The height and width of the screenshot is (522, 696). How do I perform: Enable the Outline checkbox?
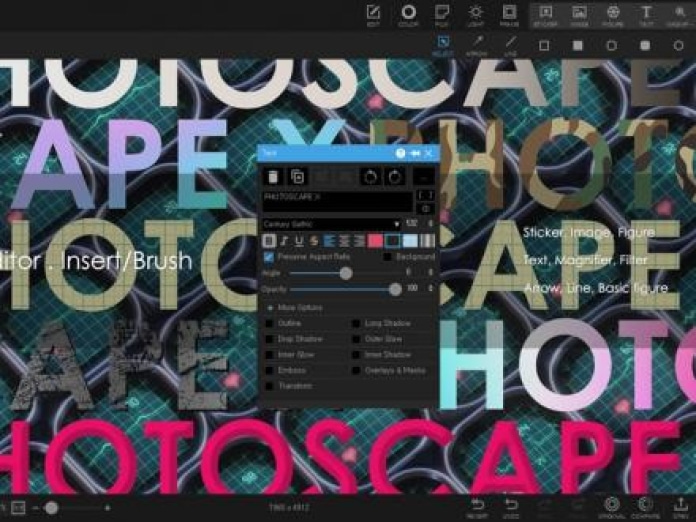(x=269, y=323)
